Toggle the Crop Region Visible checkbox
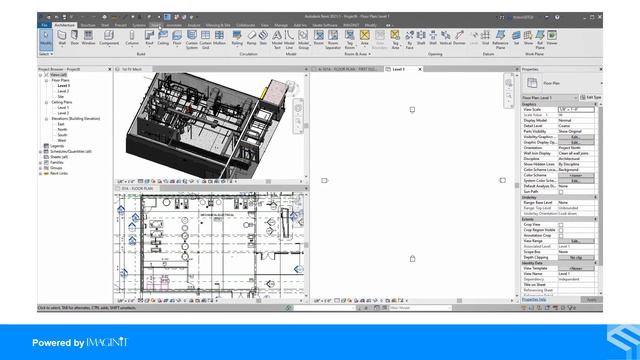Viewport: 640px width, 360px height. coord(561,230)
